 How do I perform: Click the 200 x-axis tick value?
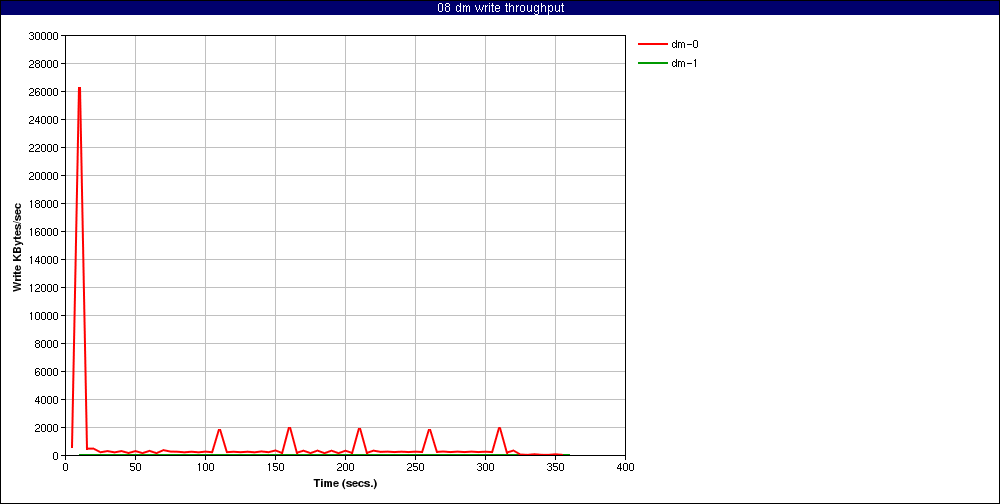[x=346, y=467]
